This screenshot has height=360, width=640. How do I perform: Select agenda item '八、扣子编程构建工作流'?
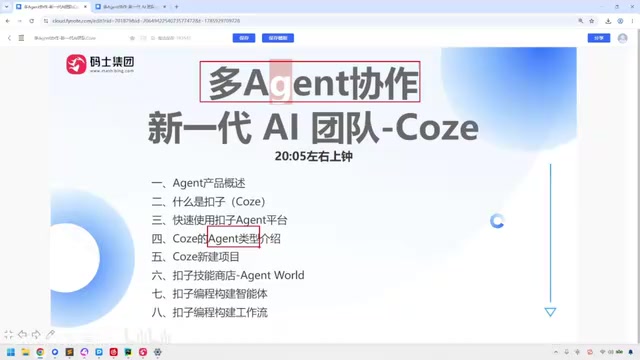[x=210, y=313]
